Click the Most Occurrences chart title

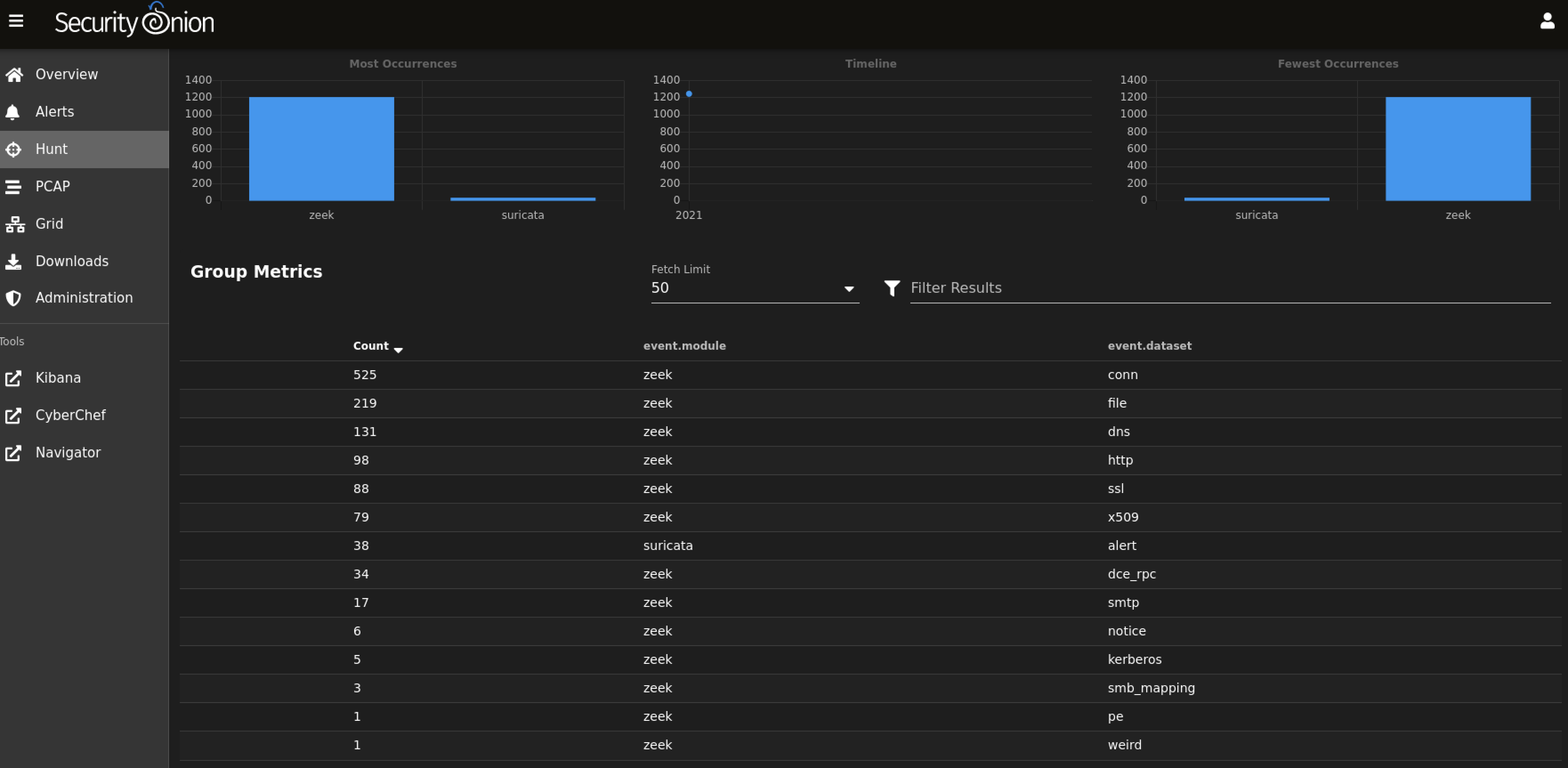click(402, 63)
